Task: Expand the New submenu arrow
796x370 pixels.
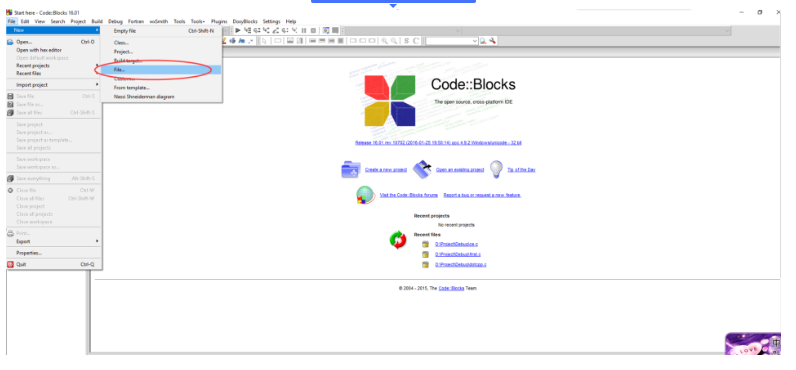Action: [x=97, y=30]
